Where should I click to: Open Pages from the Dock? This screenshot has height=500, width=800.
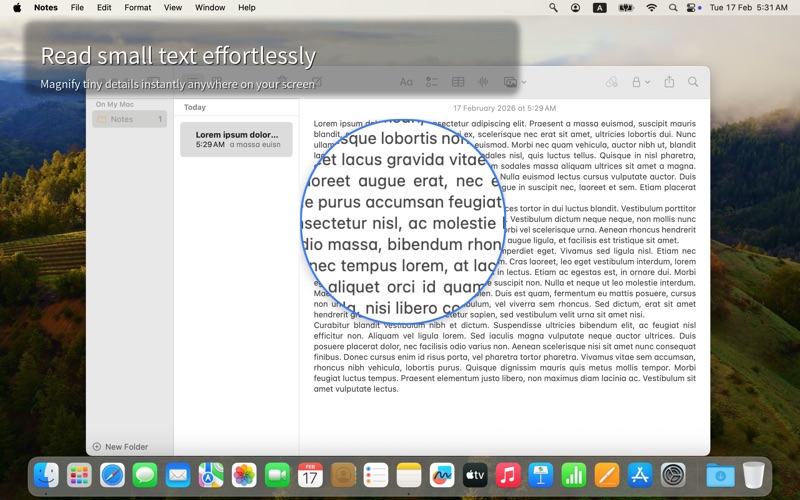click(607, 476)
